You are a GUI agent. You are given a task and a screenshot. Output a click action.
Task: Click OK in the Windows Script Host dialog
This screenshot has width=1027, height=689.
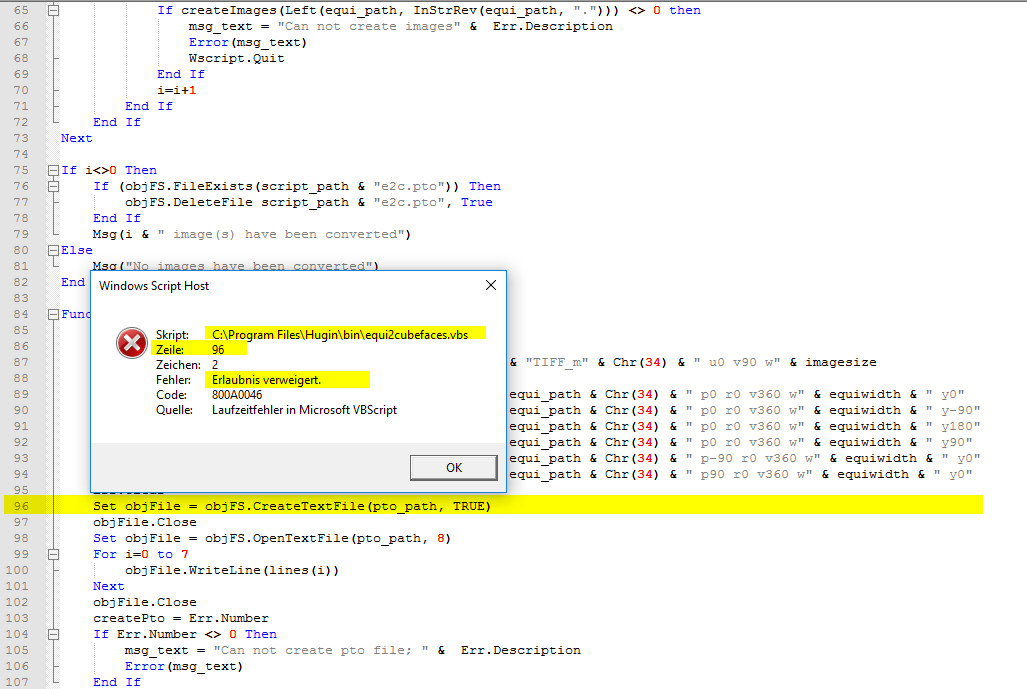tap(453, 467)
